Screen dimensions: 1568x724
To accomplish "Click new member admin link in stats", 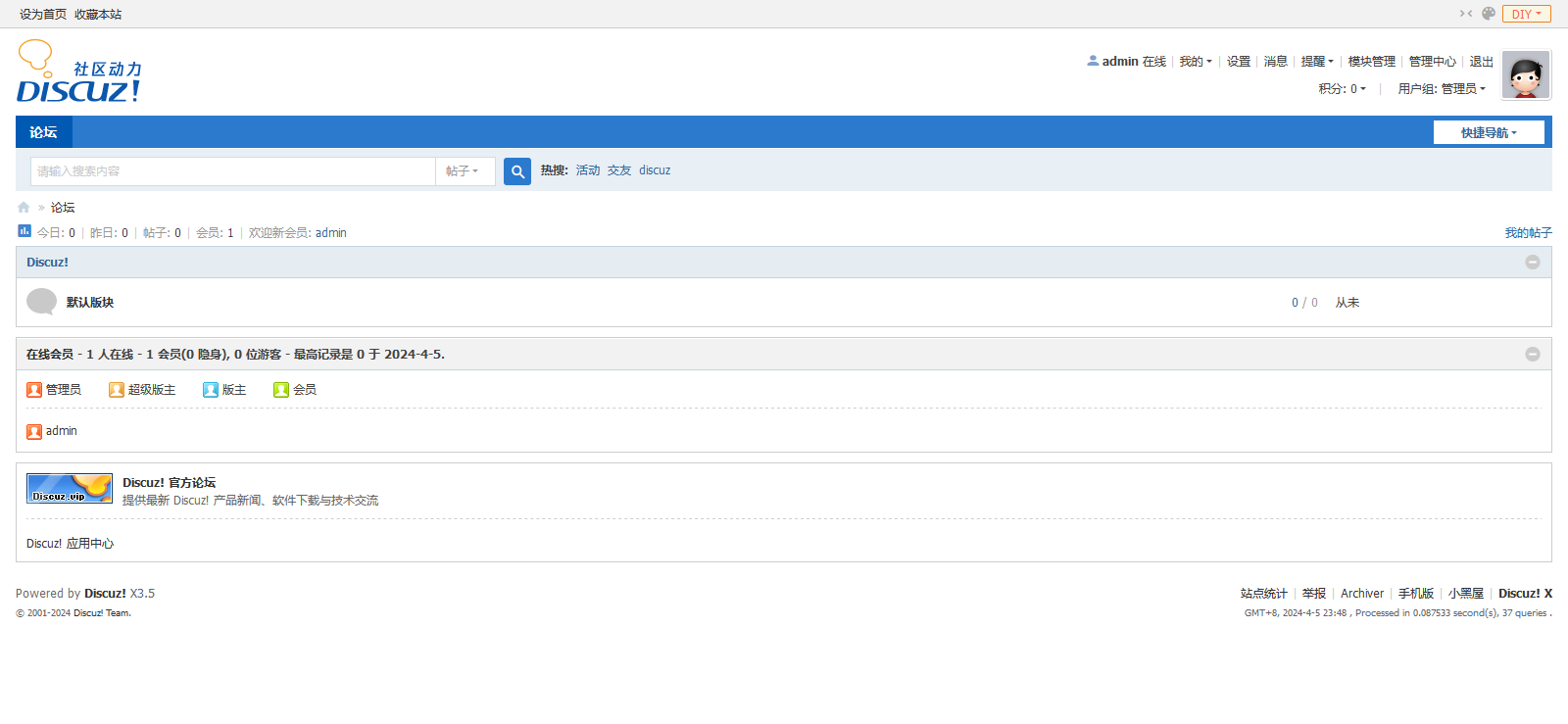I will (331, 233).
